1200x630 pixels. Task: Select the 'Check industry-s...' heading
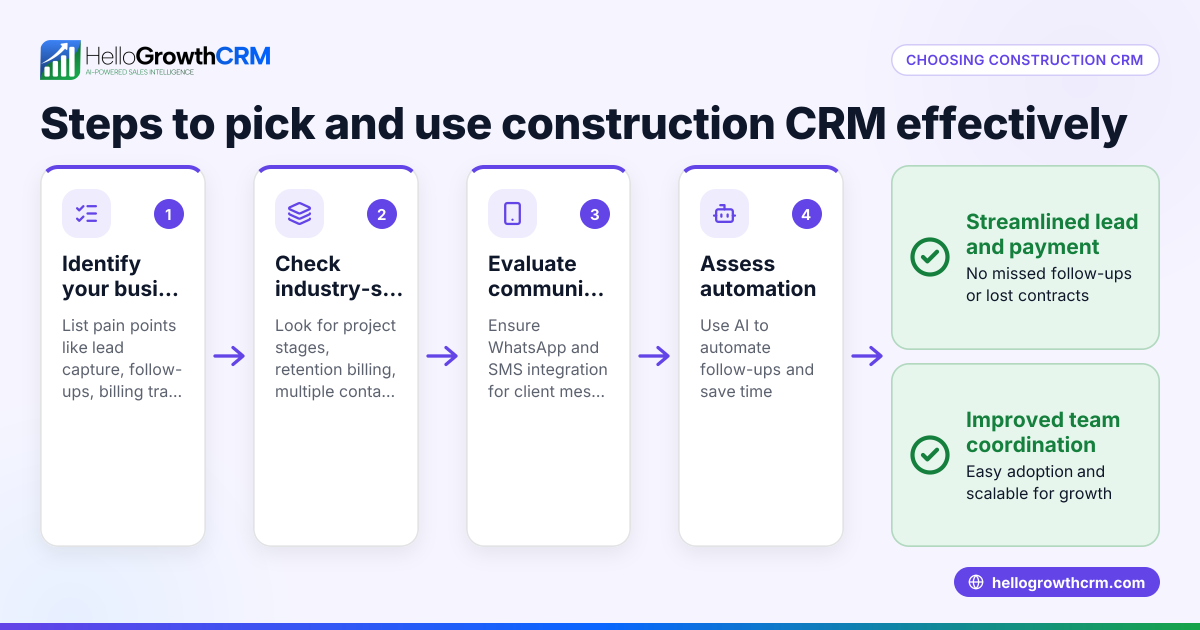click(339, 276)
